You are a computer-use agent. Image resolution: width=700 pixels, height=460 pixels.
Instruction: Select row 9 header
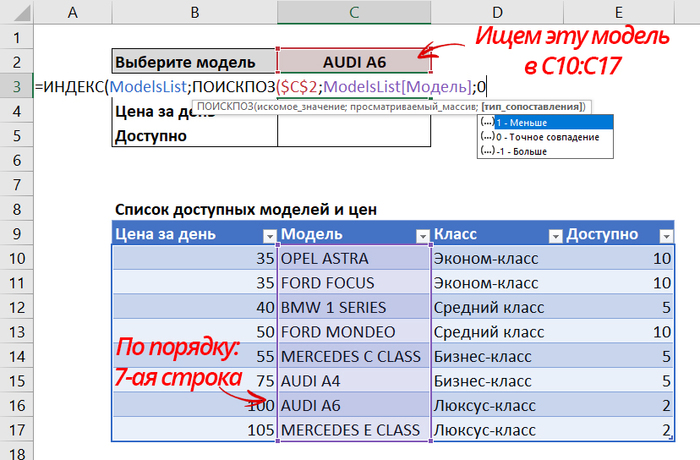(x=17, y=234)
